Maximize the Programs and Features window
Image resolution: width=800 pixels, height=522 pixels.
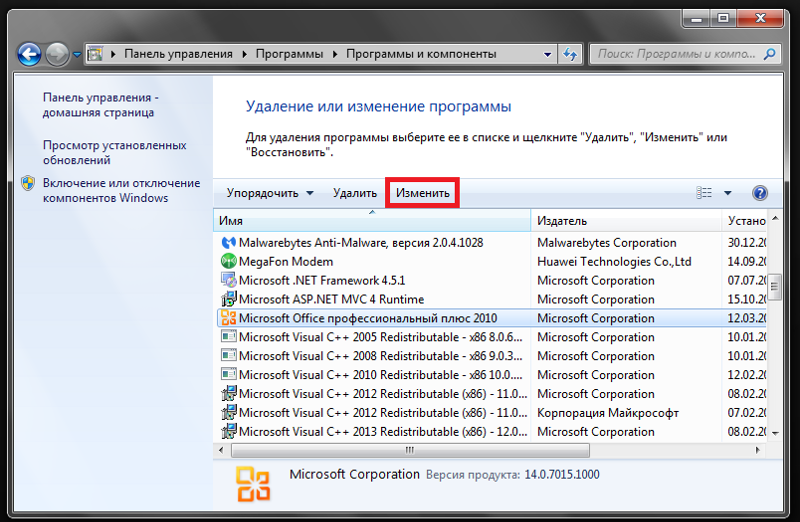pyautogui.click(x=723, y=18)
